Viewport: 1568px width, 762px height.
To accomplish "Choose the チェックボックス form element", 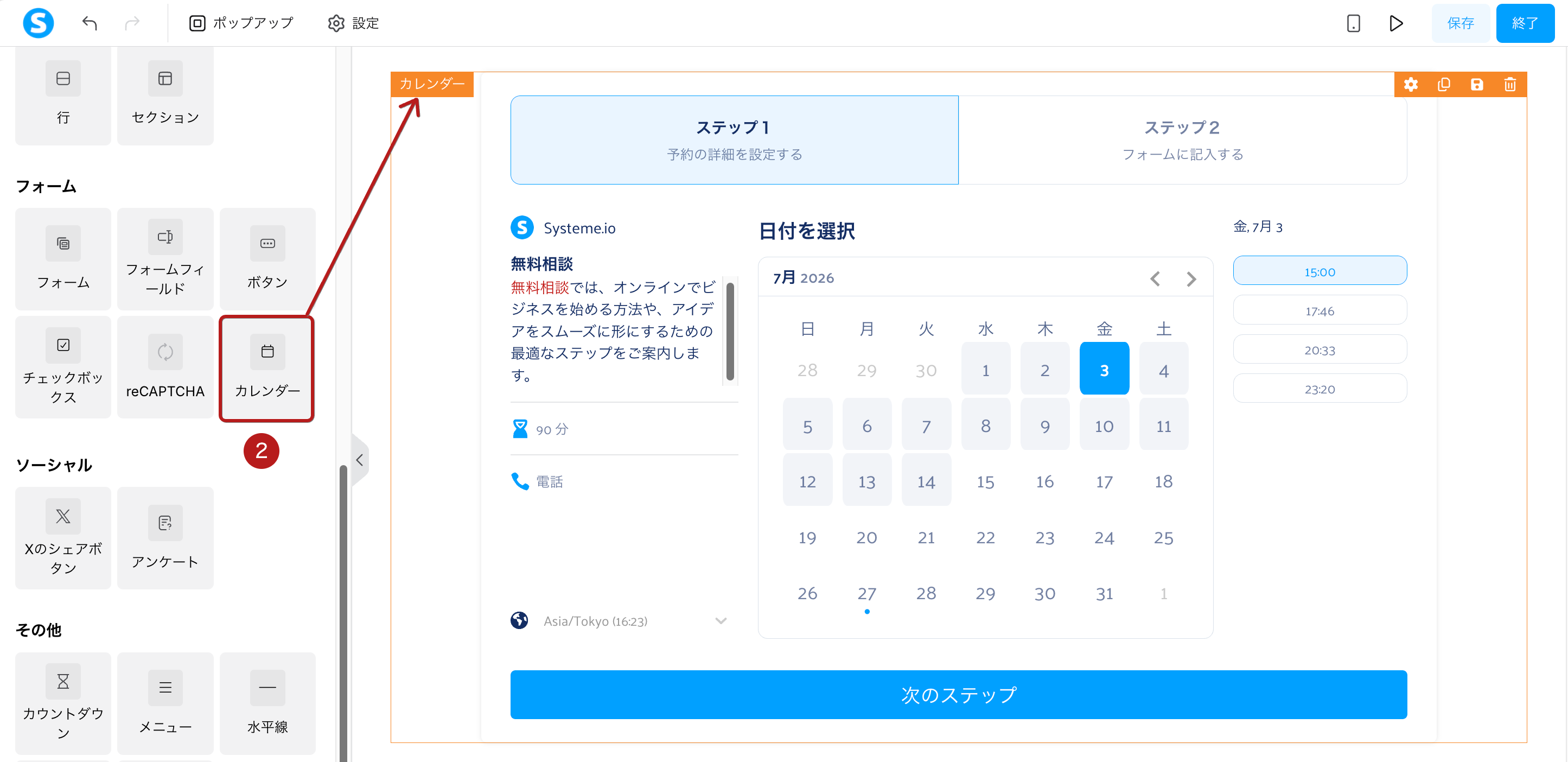I will point(63,367).
